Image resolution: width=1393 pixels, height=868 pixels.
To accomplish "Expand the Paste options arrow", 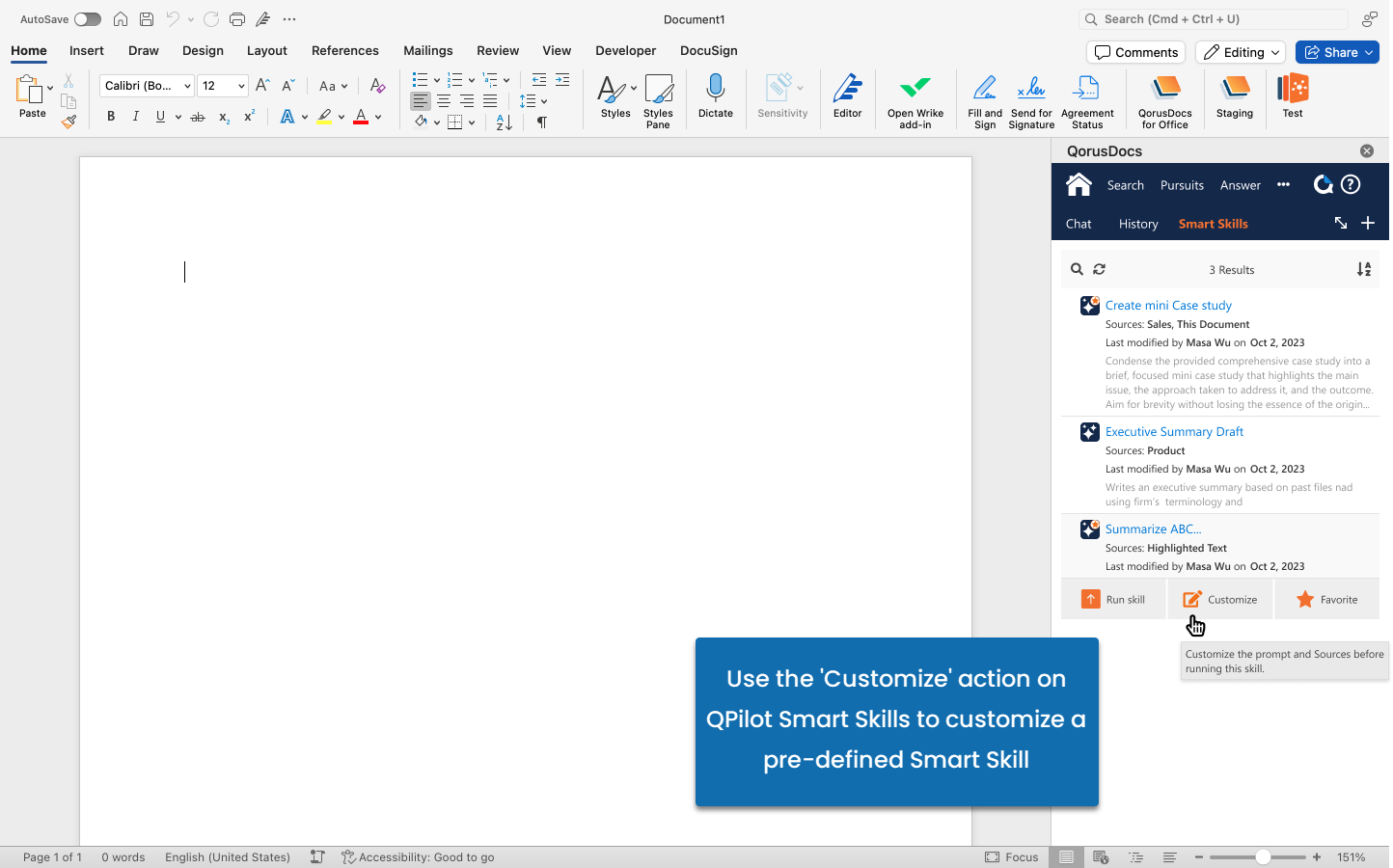I will [x=50, y=88].
